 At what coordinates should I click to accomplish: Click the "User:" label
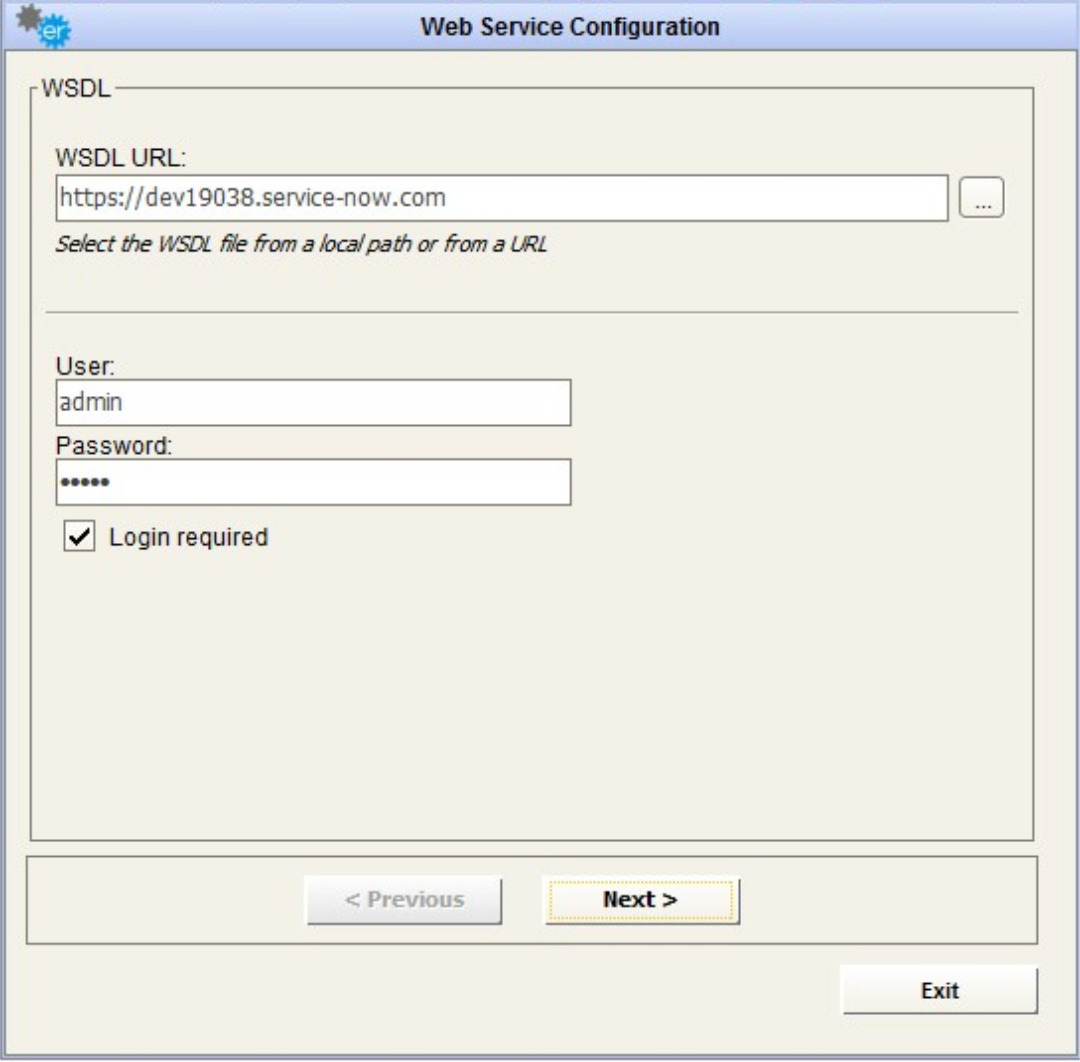coord(85,366)
